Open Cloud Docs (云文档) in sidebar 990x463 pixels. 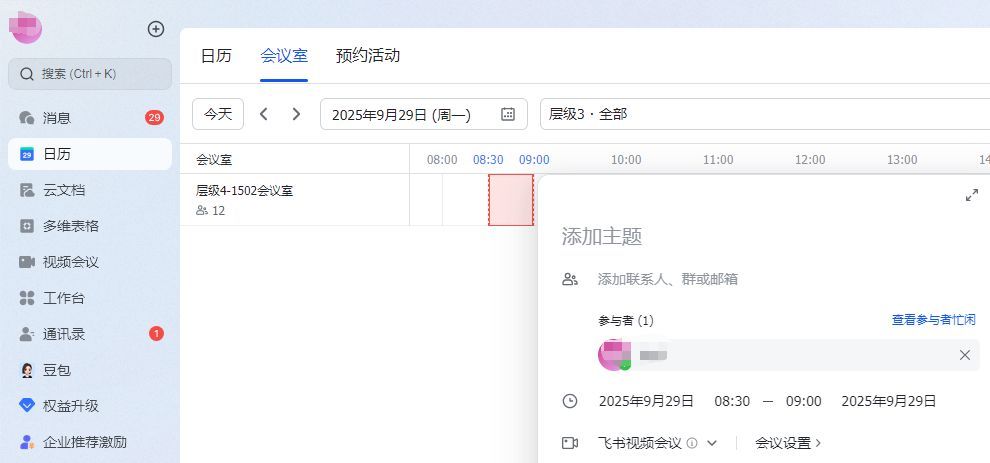click(63, 190)
